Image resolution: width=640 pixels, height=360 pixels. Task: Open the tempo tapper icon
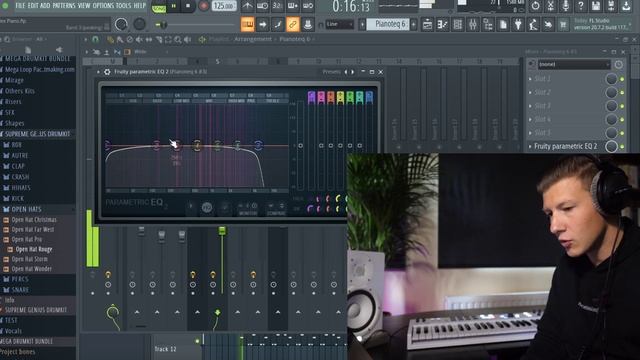[x=533, y=25]
